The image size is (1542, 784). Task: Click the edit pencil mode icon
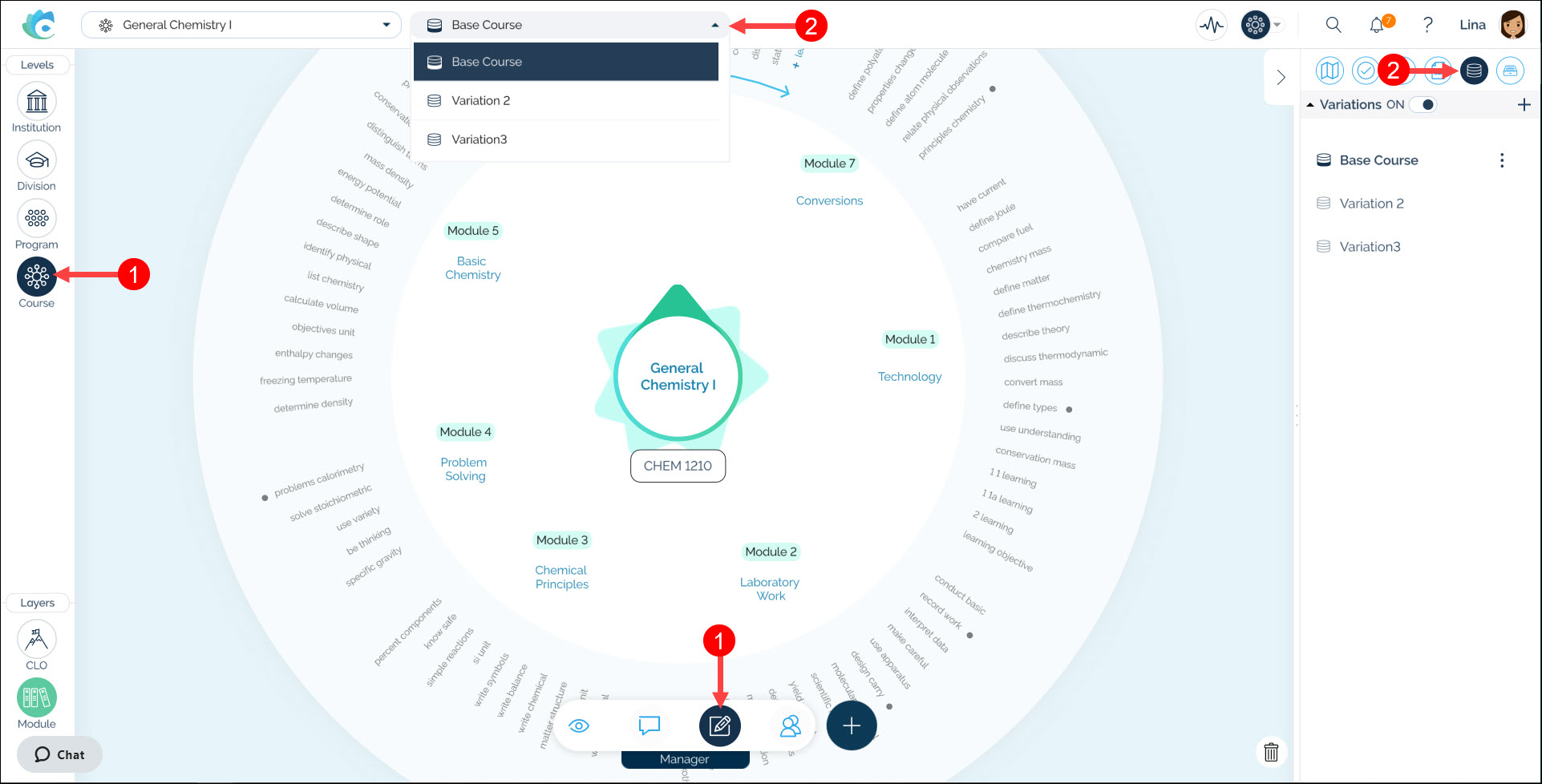point(719,726)
